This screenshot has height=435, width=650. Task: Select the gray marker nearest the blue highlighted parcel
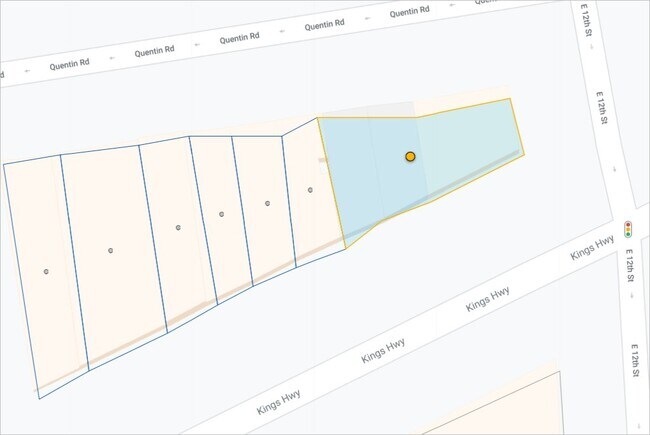(x=310, y=190)
